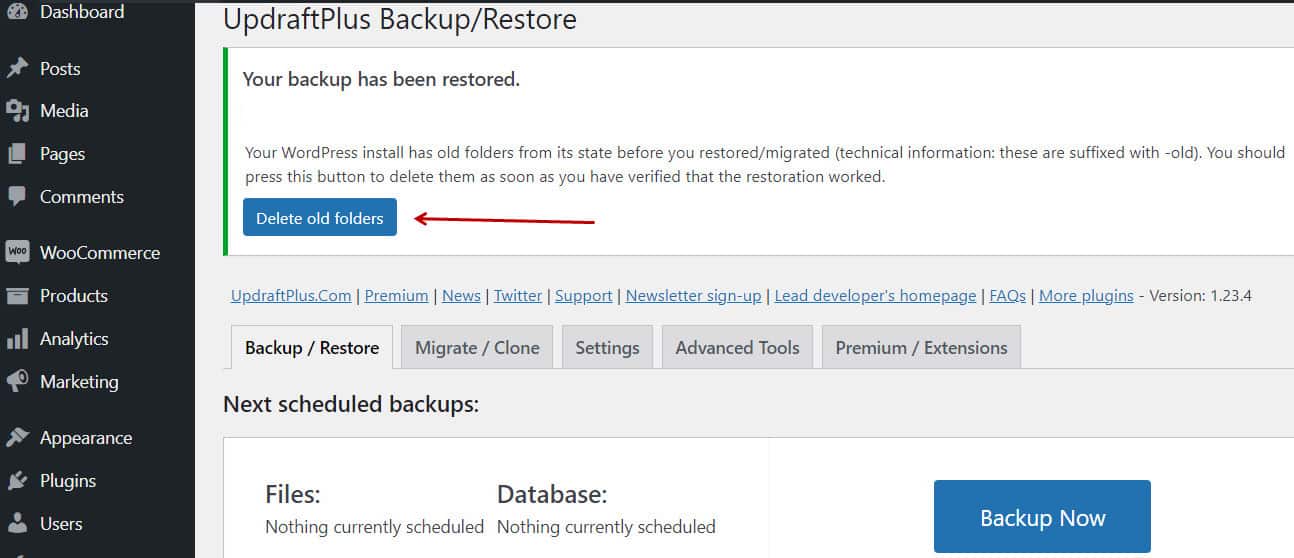Open the WooCommerce logo icon
The width and height of the screenshot is (1294, 558).
point(17,252)
